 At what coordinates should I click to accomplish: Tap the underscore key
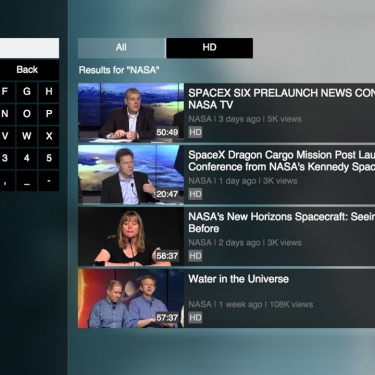(x=27, y=181)
